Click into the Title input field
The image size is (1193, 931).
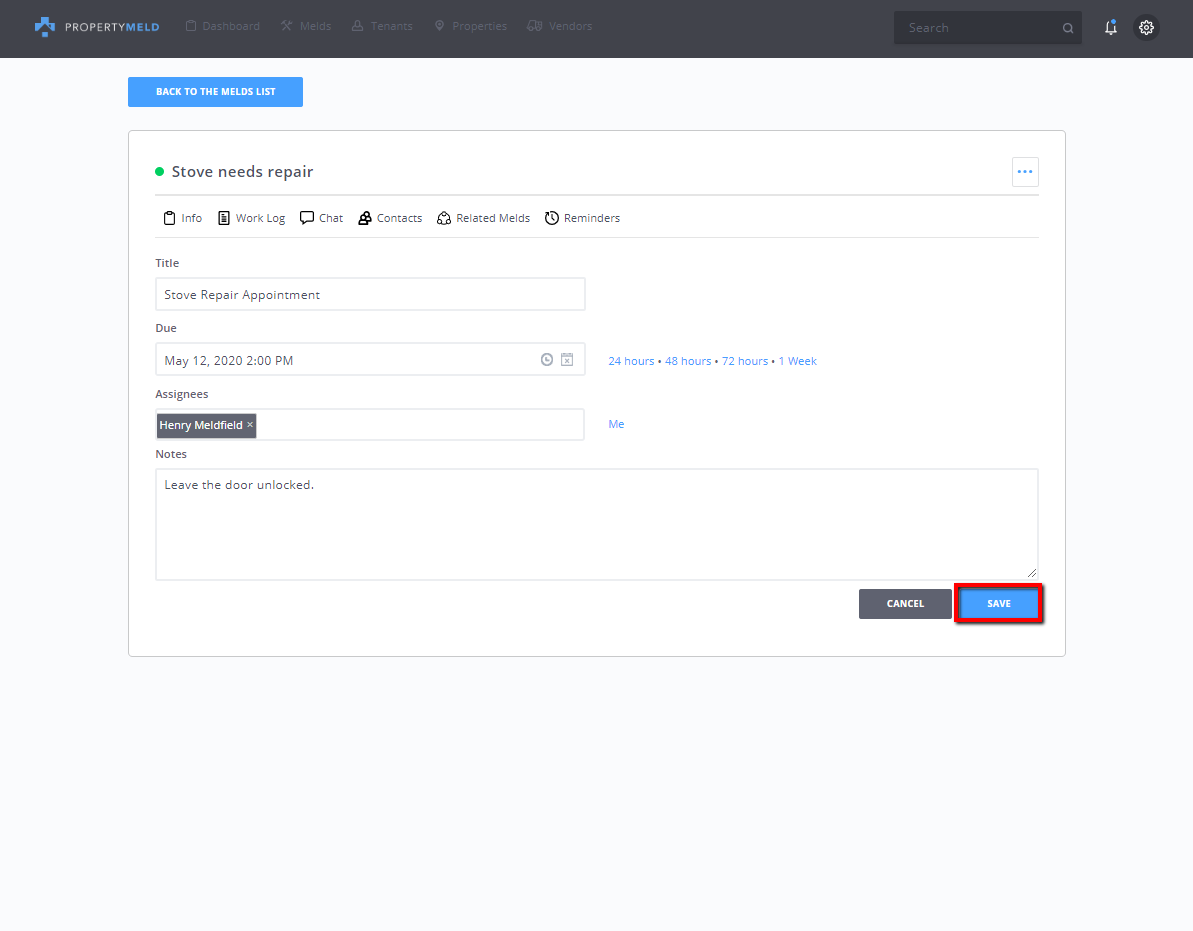tap(370, 295)
